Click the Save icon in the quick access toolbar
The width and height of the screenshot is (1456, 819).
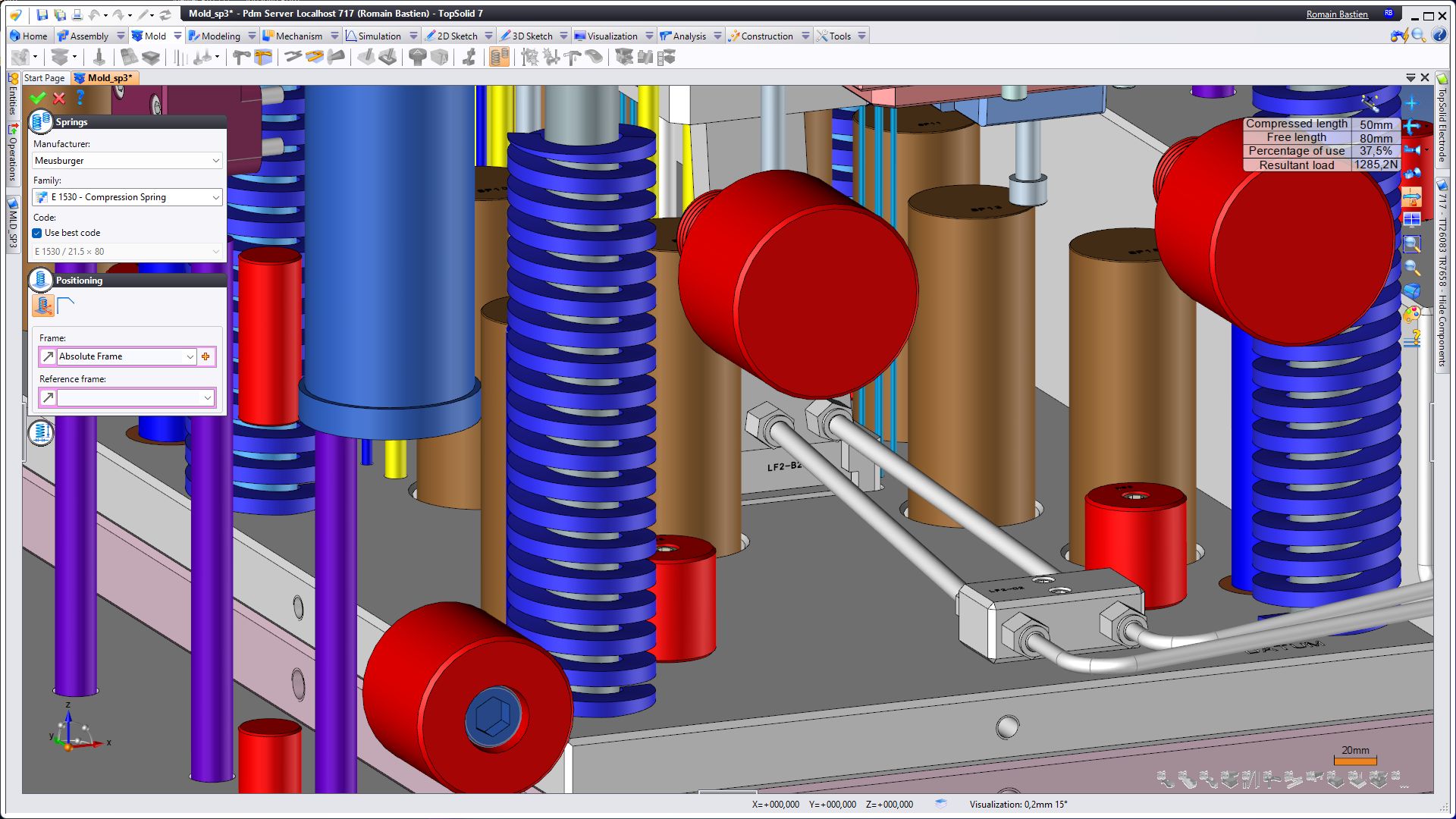pyautogui.click(x=42, y=14)
